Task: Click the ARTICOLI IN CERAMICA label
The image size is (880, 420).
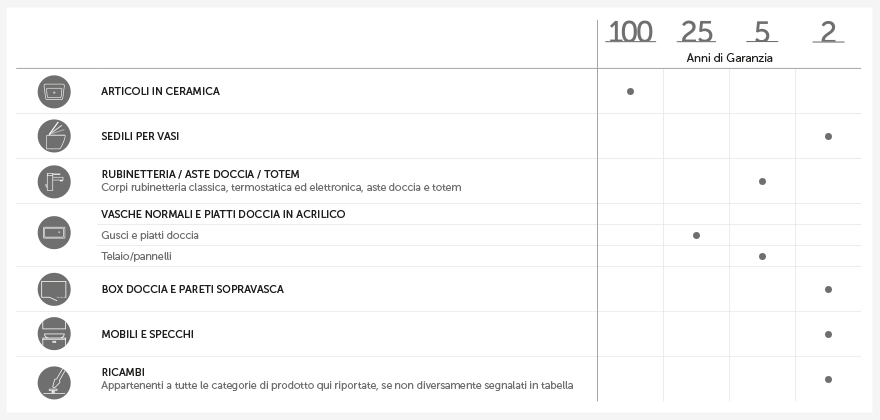Action: [x=161, y=92]
